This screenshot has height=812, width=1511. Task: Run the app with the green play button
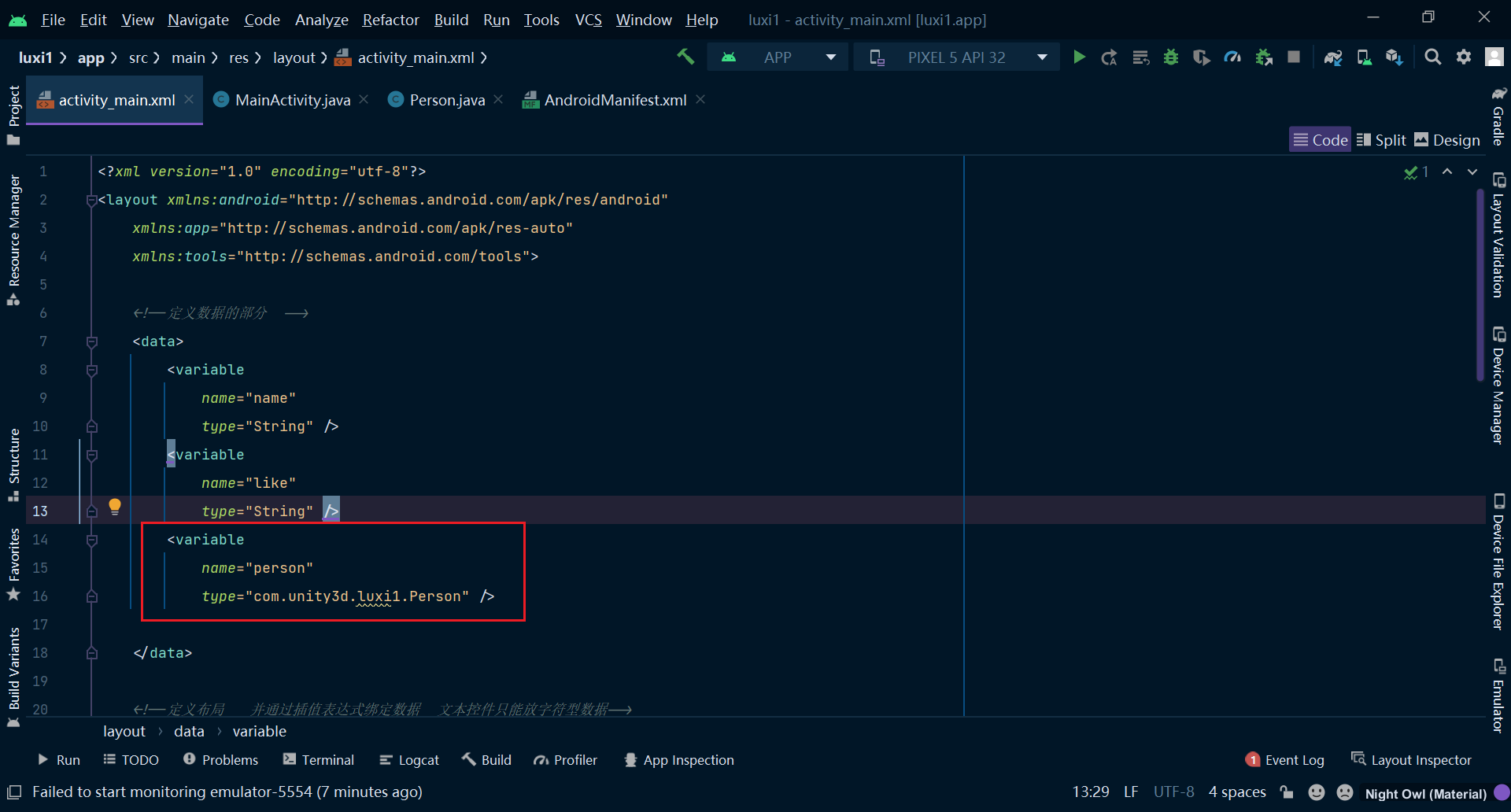pos(1079,57)
